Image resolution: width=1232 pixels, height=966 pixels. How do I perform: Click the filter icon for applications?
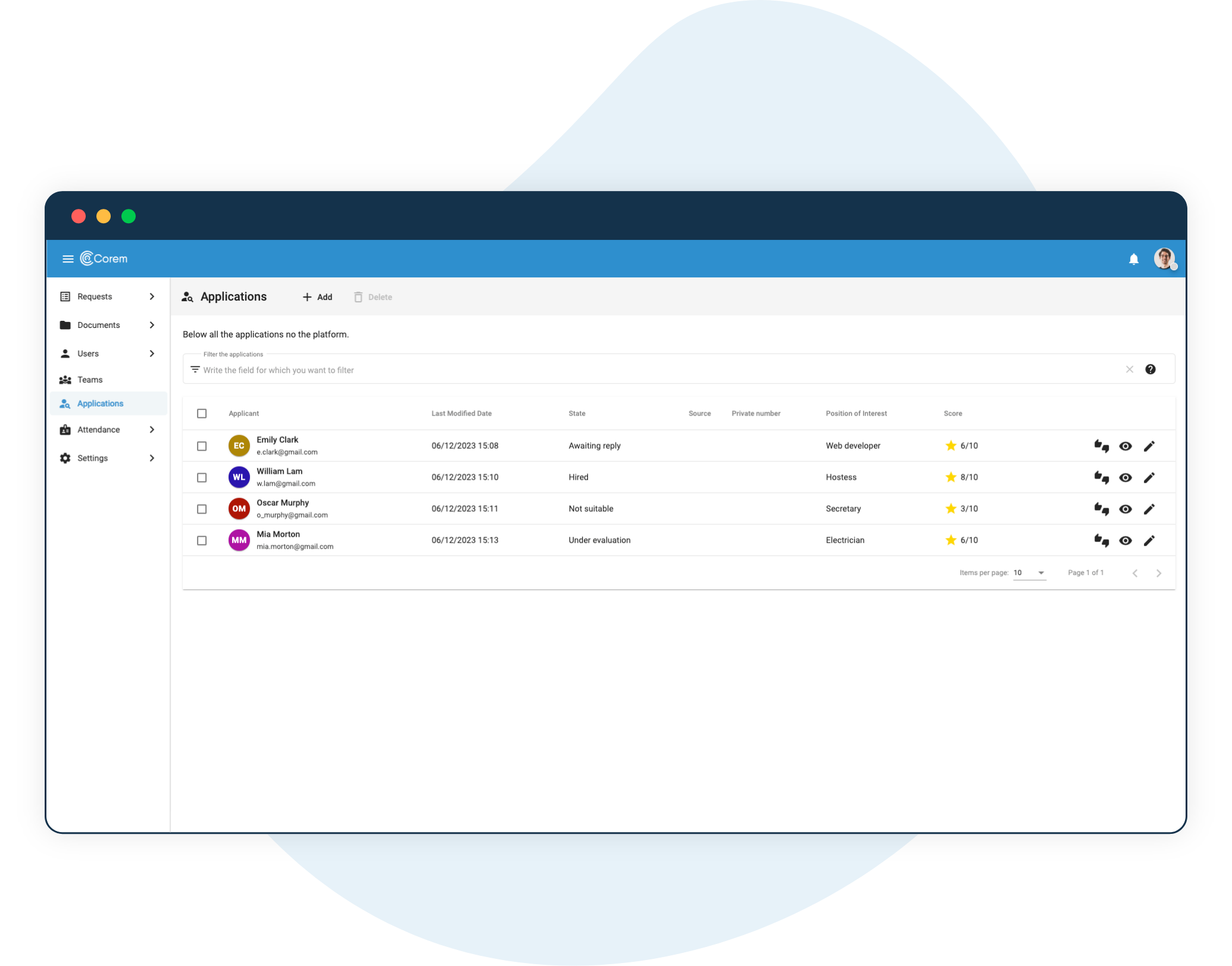pos(194,370)
